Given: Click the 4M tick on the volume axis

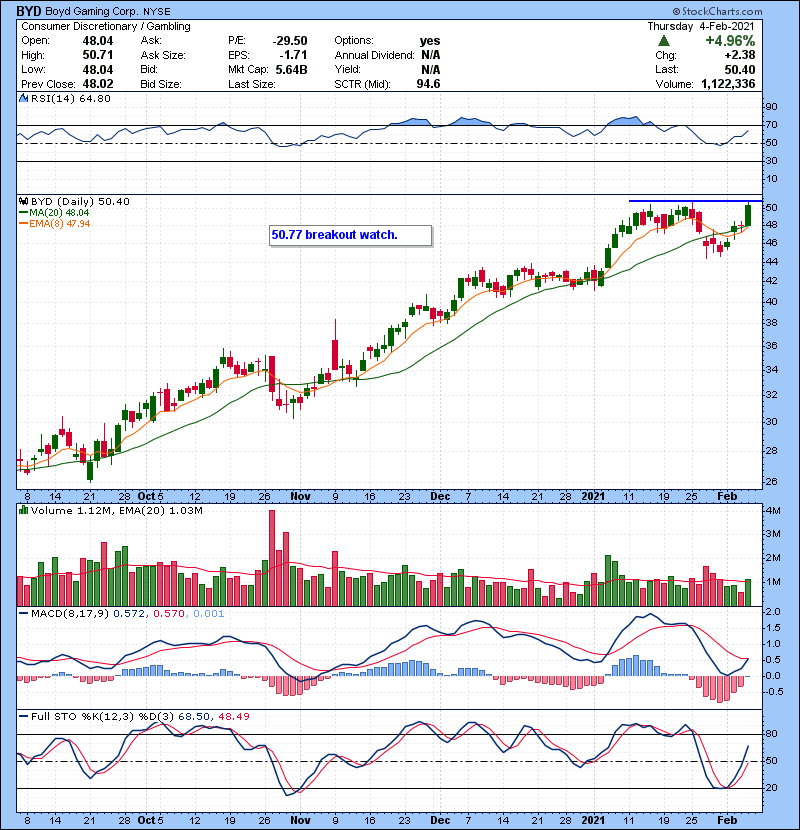Looking at the screenshot, I should pyautogui.click(x=772, y=511).
